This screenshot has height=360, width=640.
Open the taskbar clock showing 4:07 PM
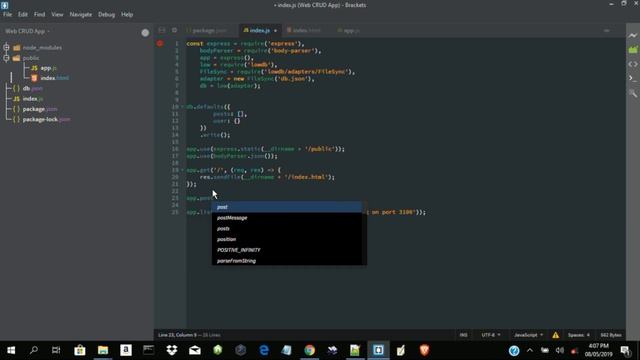pyautogui.click(x=599, y=350)
